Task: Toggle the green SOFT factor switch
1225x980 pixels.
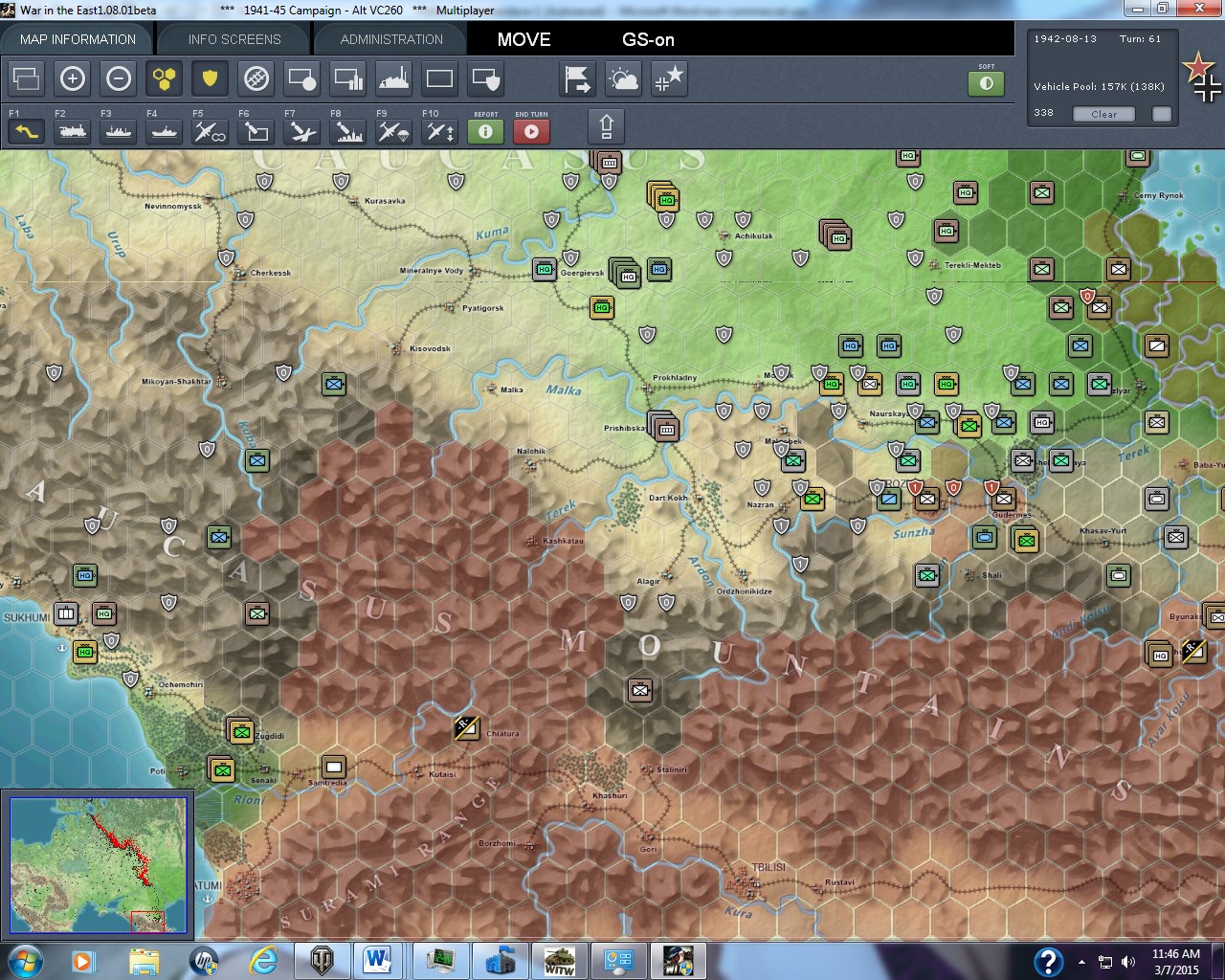Action: [x=987, y=83]
